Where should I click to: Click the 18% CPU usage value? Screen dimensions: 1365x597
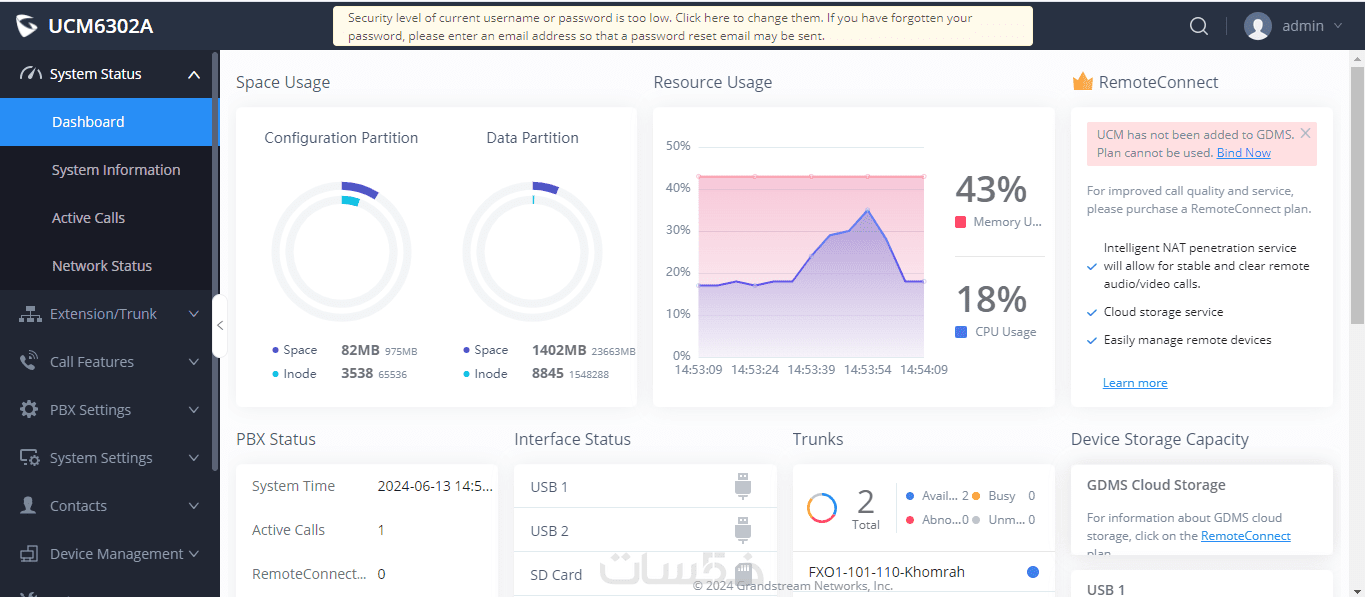(991, 298)
